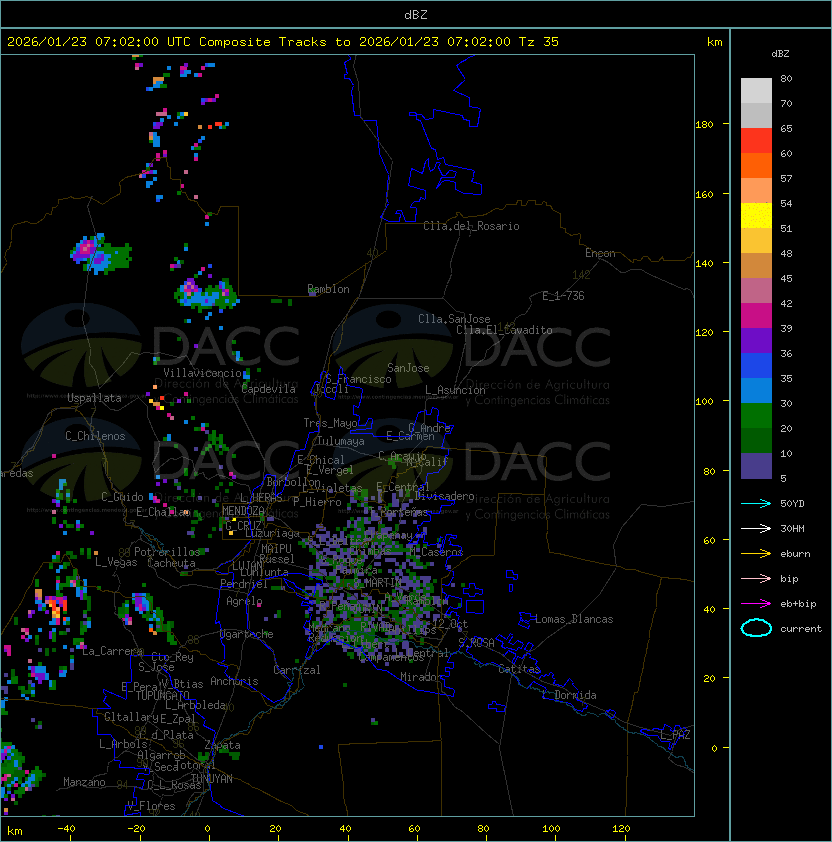
Task: Click the dBZ heading above the color scale
Action: click(780, 54)
